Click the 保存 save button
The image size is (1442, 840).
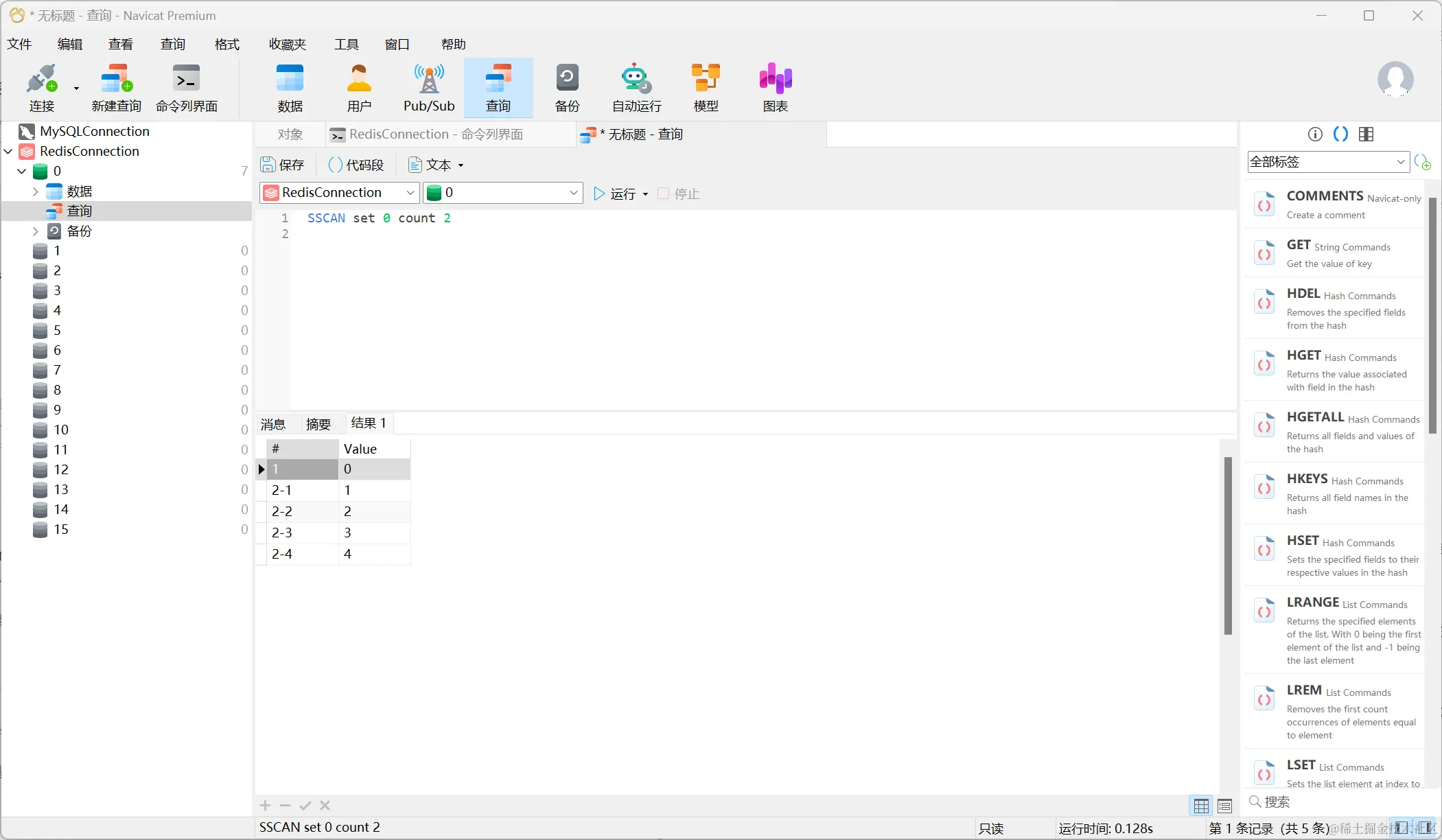click(x=283, y=165)
